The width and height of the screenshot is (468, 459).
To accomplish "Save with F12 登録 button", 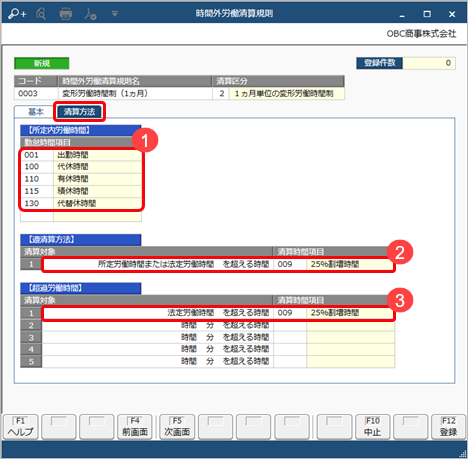I will click(x=448, y=427).
